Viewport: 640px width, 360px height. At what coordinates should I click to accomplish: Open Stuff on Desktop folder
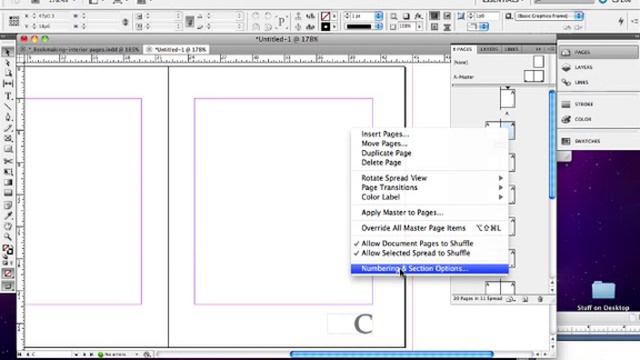pyautogui.click(x=603, y=296)
